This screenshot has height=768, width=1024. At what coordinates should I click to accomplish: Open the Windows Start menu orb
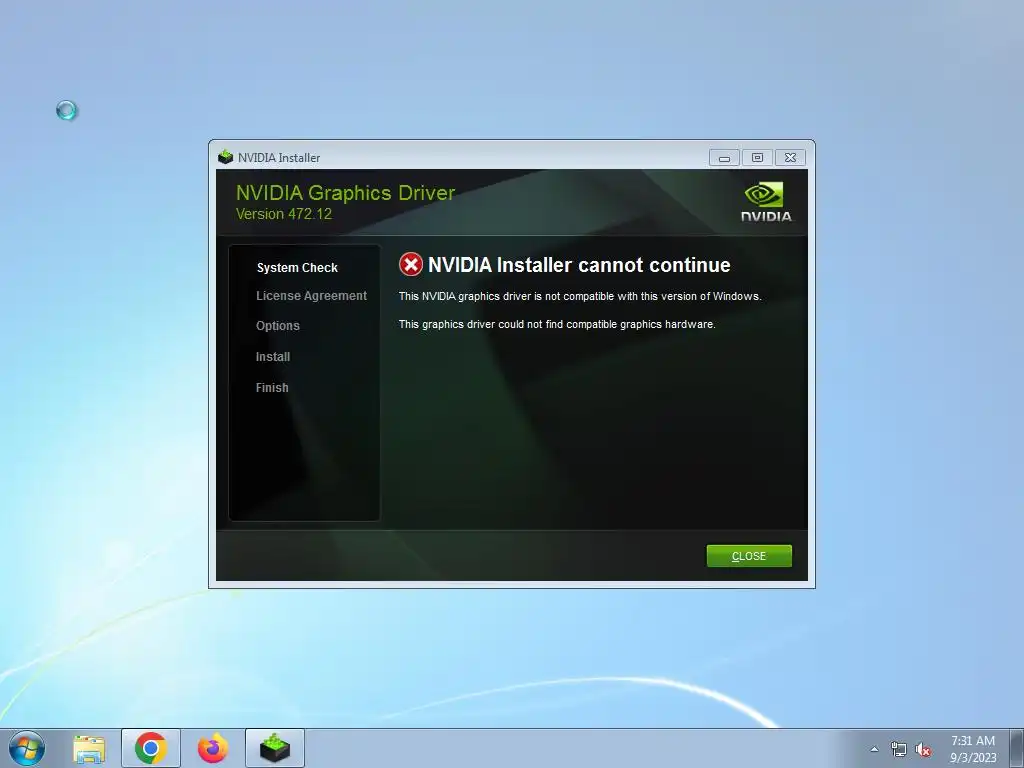click(27, 748)
